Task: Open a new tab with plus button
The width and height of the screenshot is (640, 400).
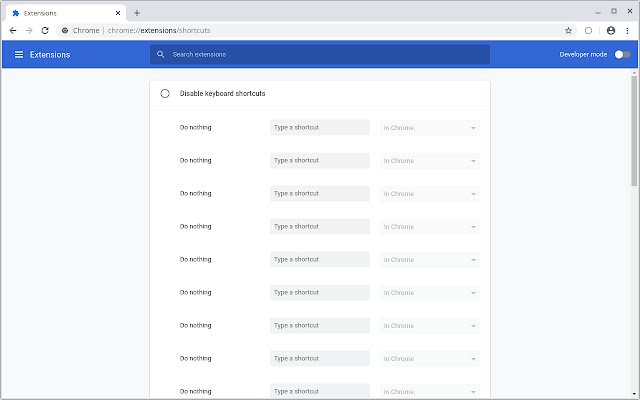Action: click(x=137, y=13)
